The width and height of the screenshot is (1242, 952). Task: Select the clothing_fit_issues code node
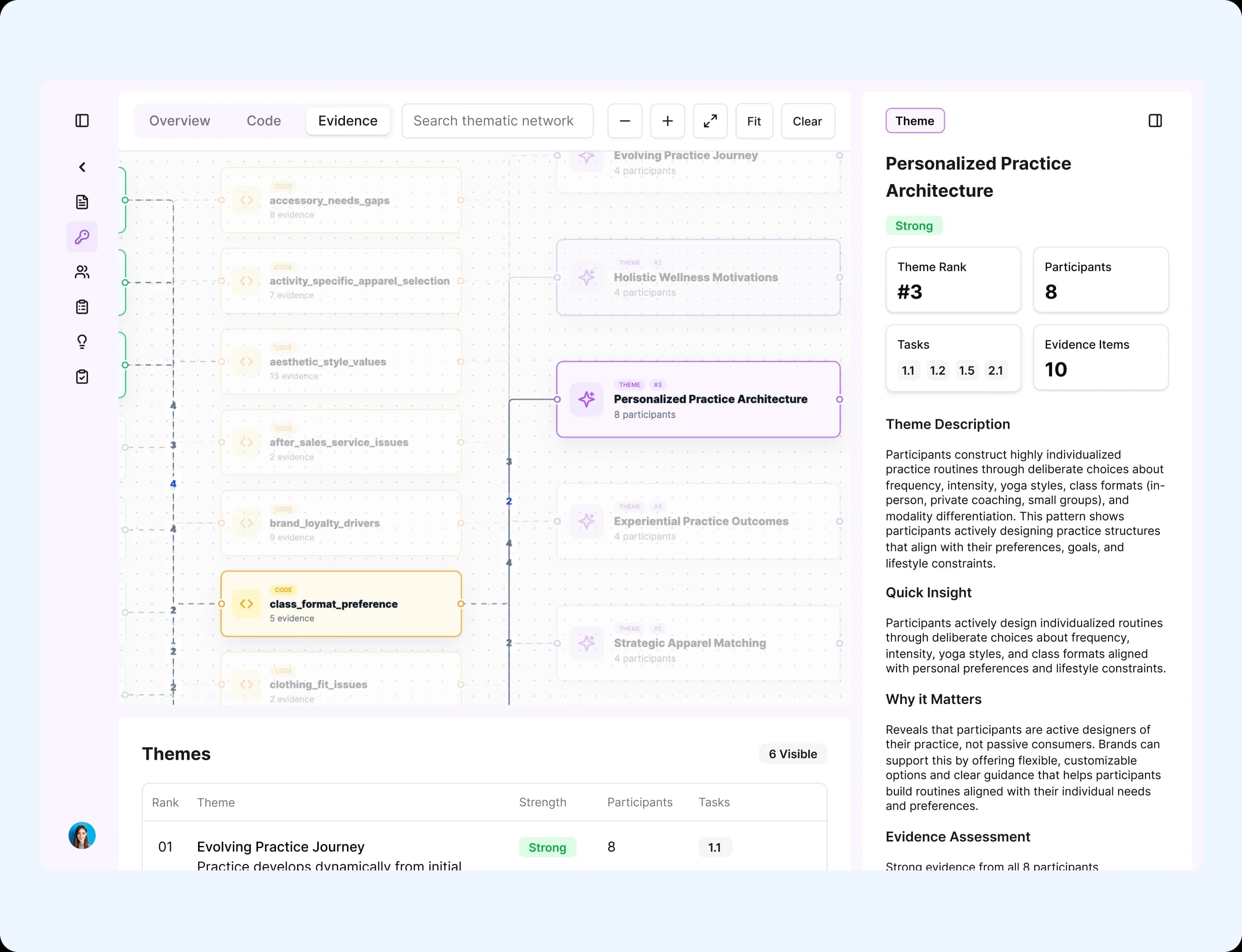tap(341, 679)
